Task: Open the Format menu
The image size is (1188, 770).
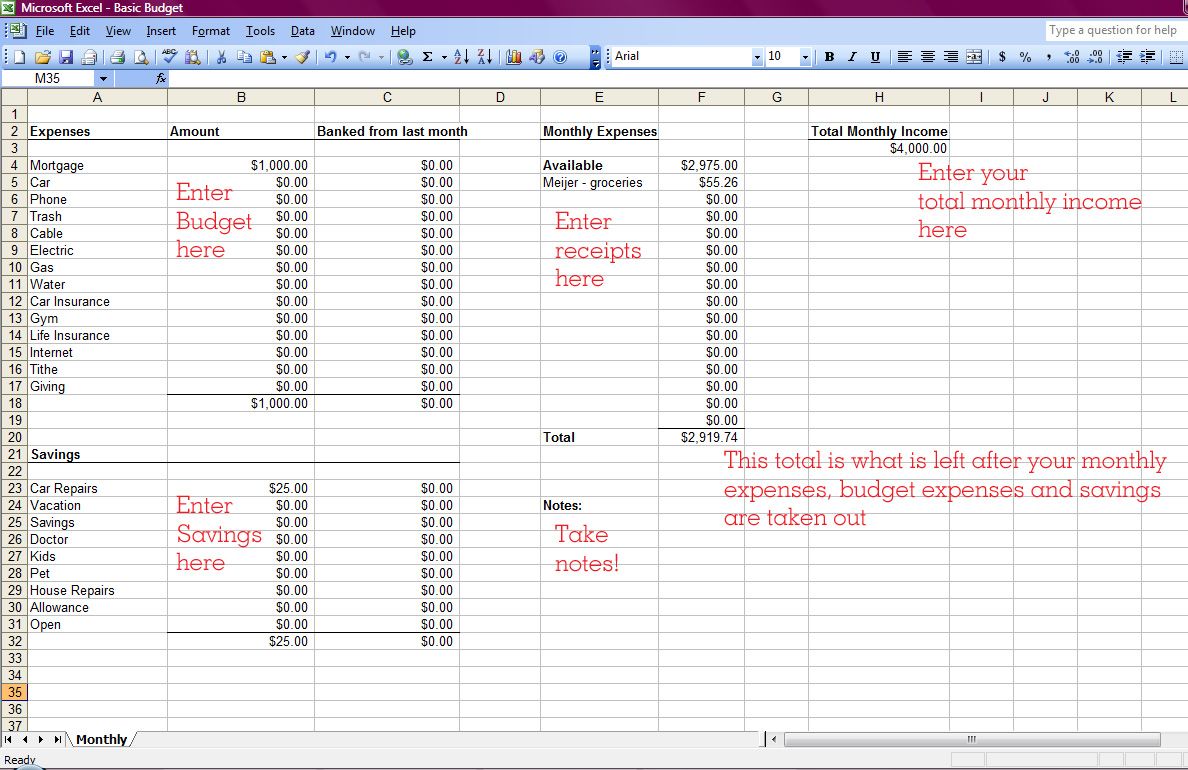Action: (211, 31)
